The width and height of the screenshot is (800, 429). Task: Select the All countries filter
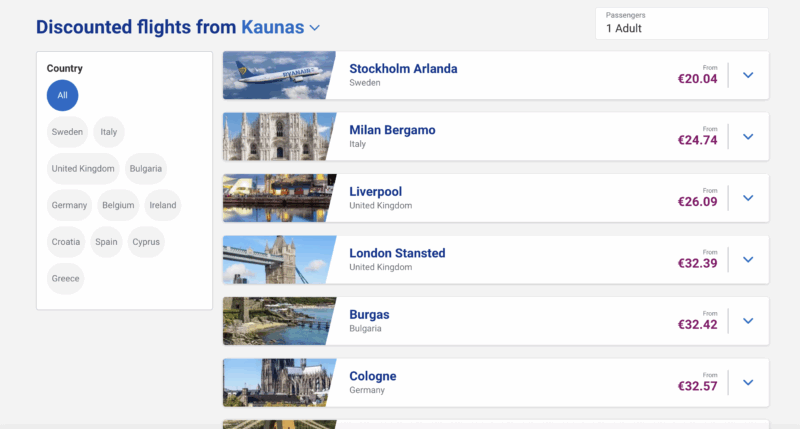[62, 96]
